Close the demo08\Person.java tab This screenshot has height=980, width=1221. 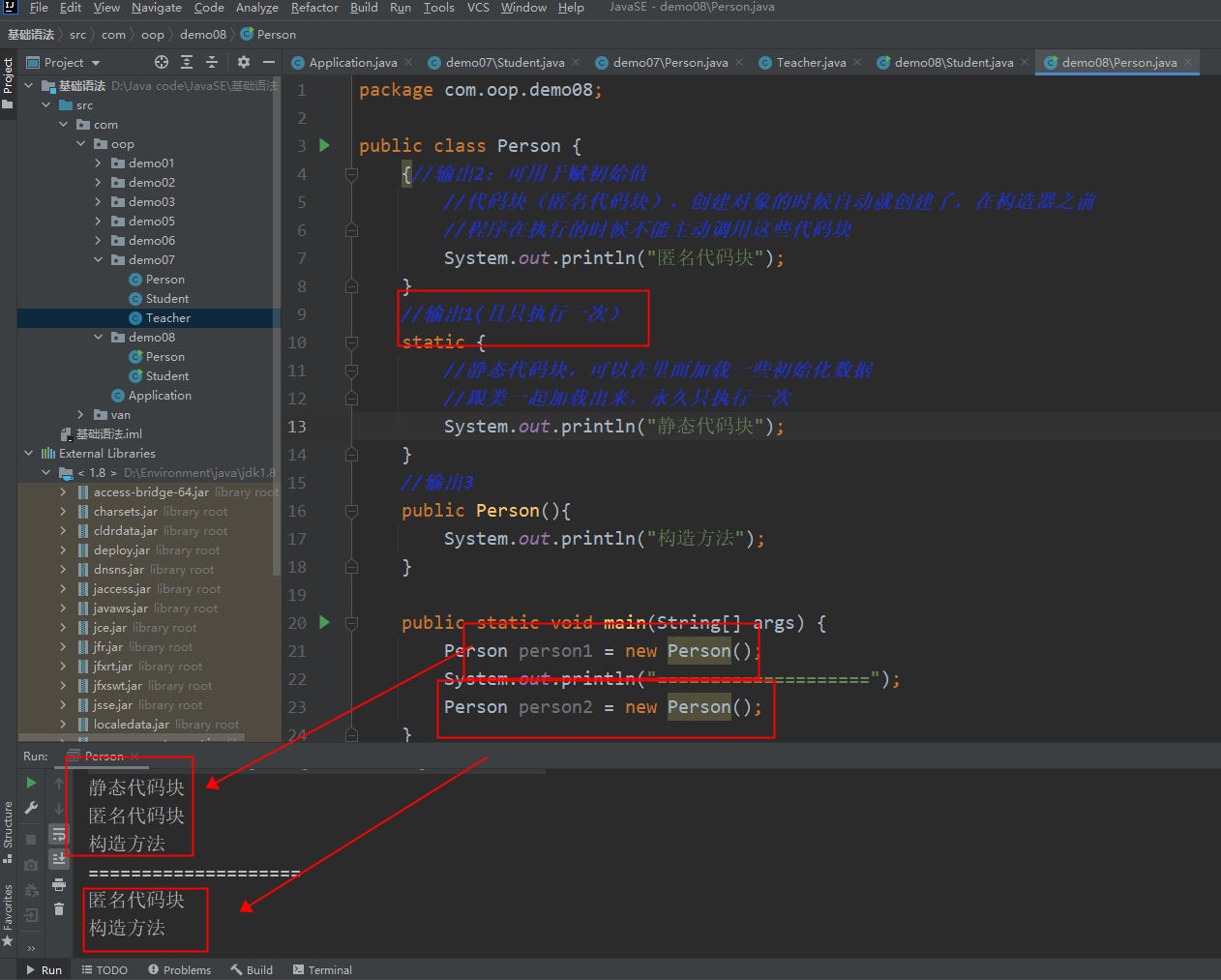coord(1188,62)
